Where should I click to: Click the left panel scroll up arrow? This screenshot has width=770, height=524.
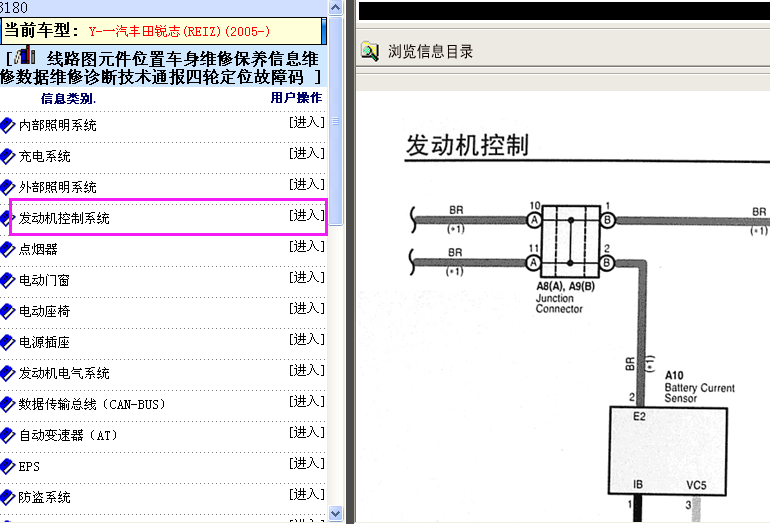point(335,8)
